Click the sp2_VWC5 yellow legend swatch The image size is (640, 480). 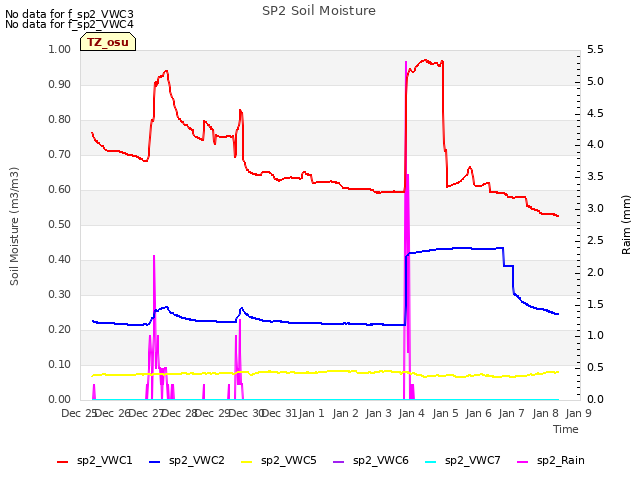247,462
